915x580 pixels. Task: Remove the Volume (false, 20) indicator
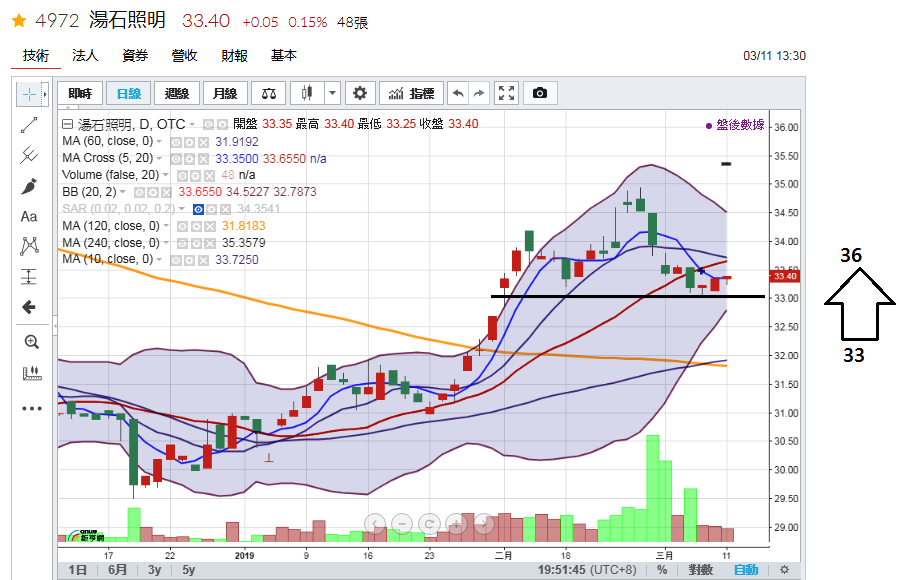pyautogui.click(x=209, y=176)
